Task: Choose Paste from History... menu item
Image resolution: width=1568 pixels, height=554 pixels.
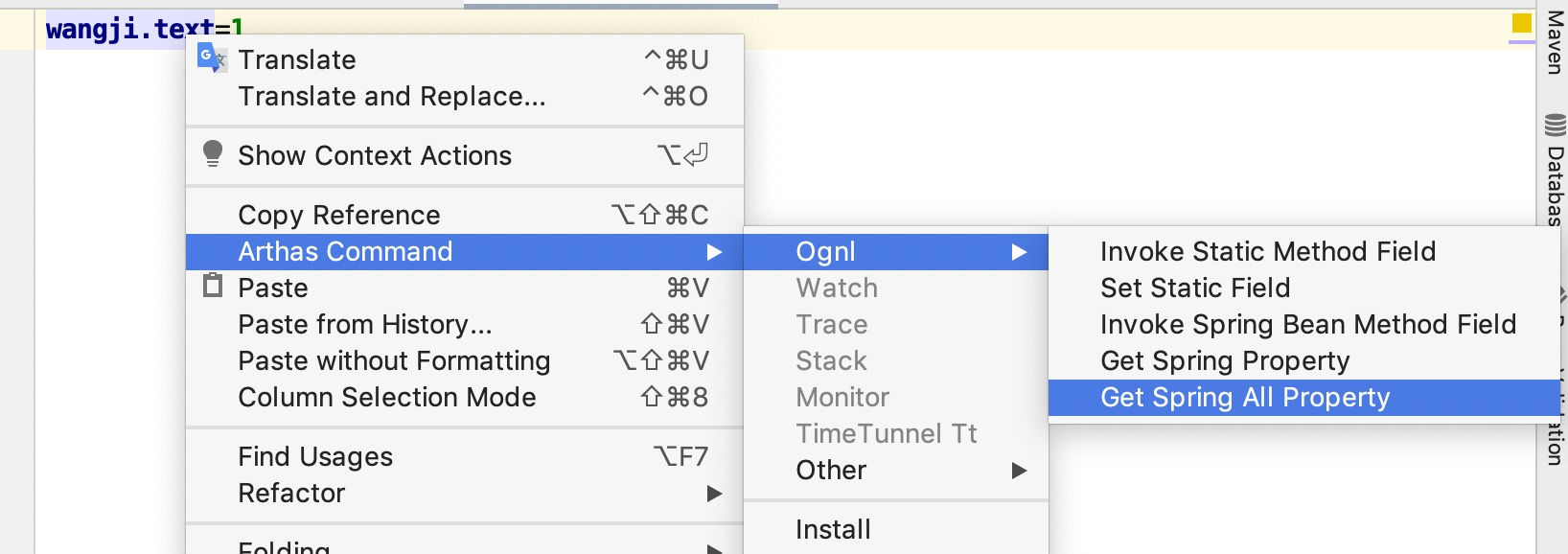Action: (465, 324)
